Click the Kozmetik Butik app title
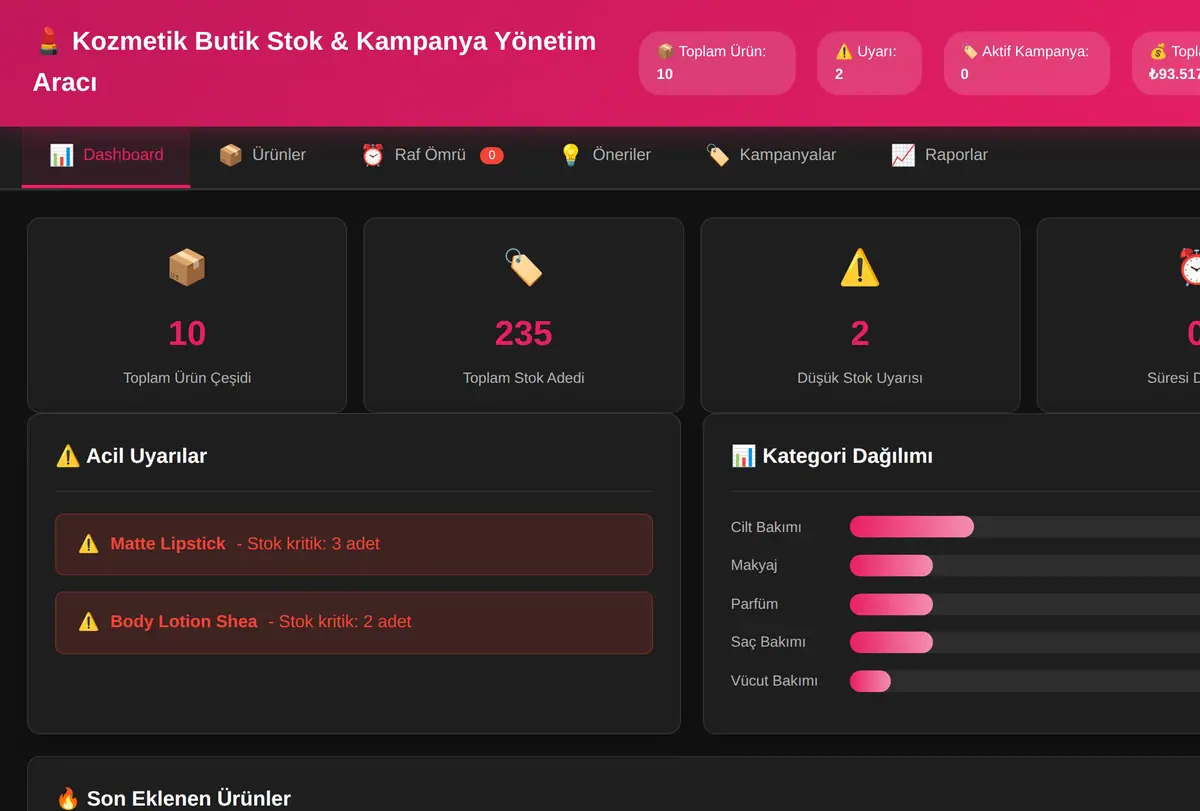 pos(314,62)
